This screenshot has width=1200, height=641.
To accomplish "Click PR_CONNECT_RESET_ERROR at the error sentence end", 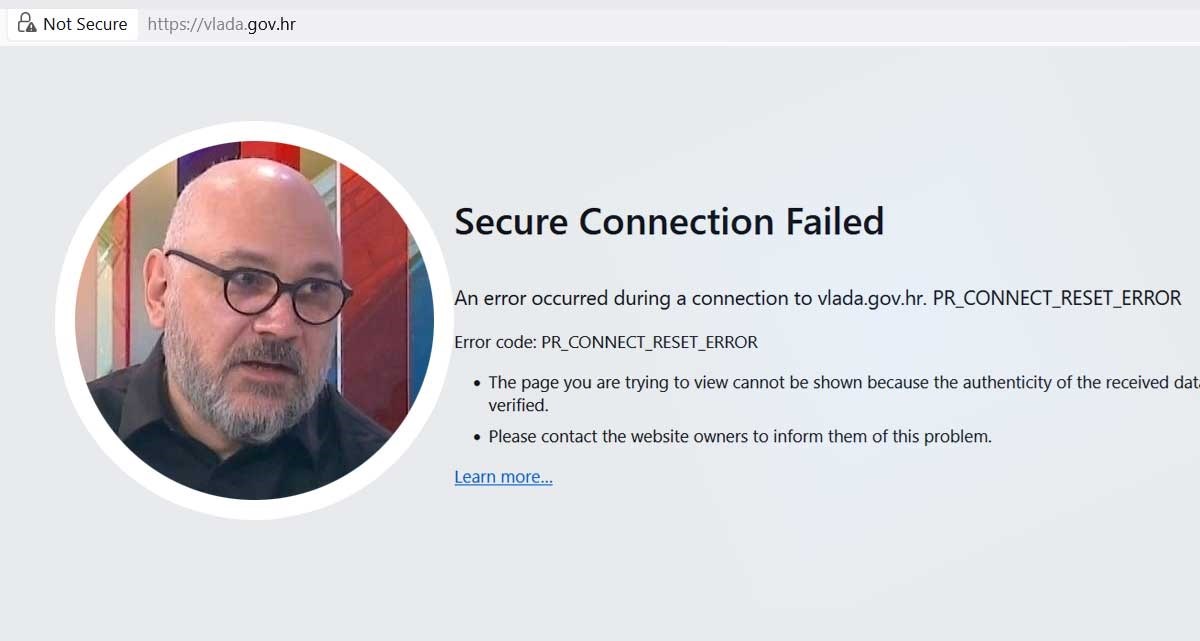I will coord(1057,298).
